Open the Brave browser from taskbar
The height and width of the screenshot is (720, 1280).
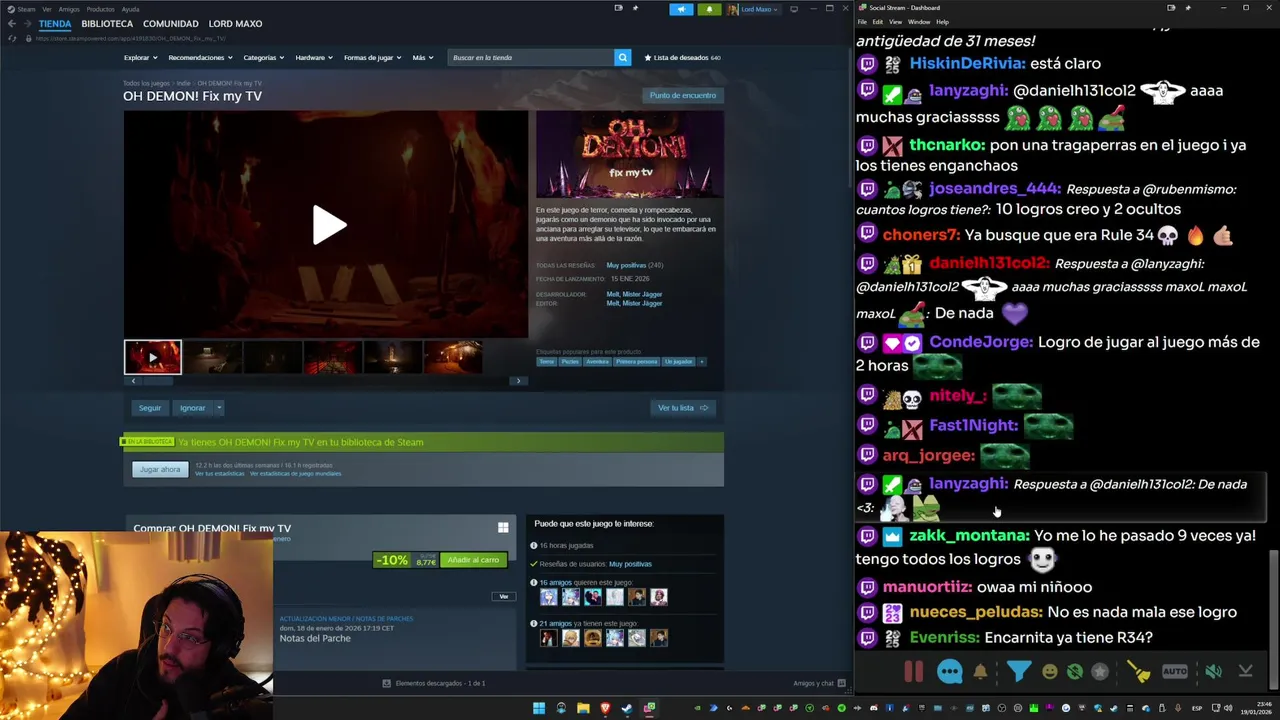605,708
